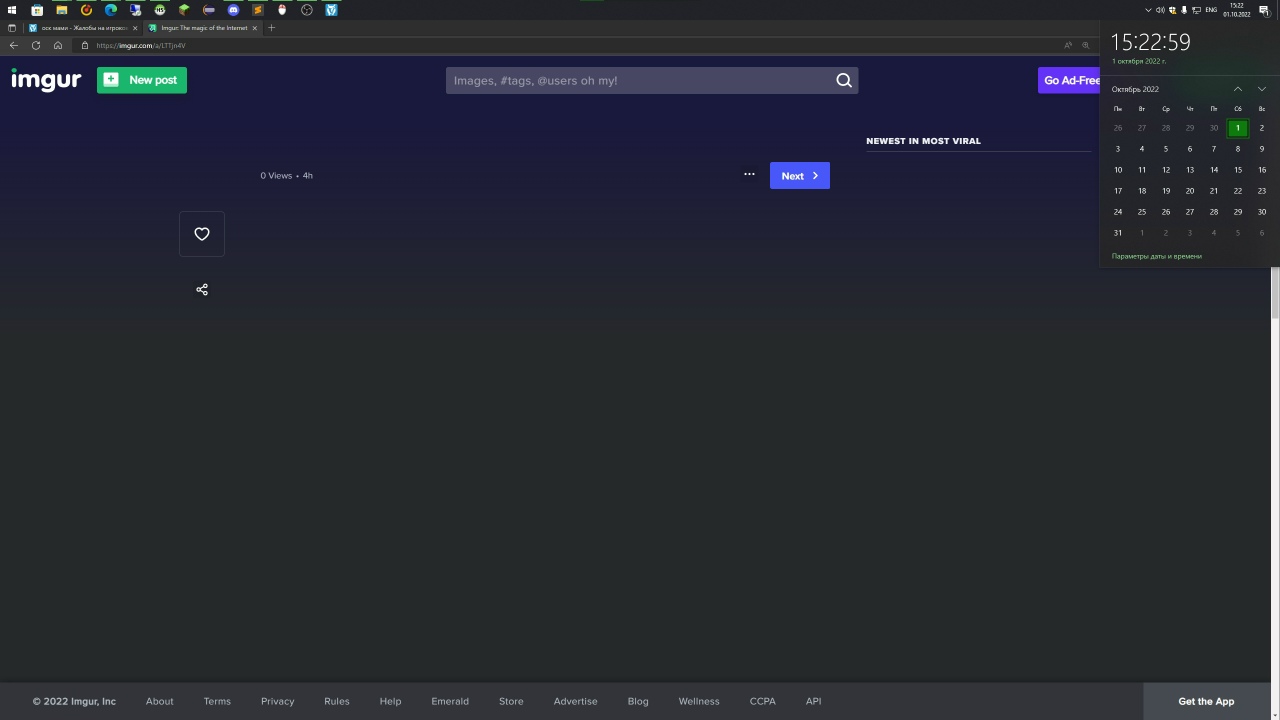1280x720 pixels.
Task: Open date and time settings link
Action: [1157, 256]
